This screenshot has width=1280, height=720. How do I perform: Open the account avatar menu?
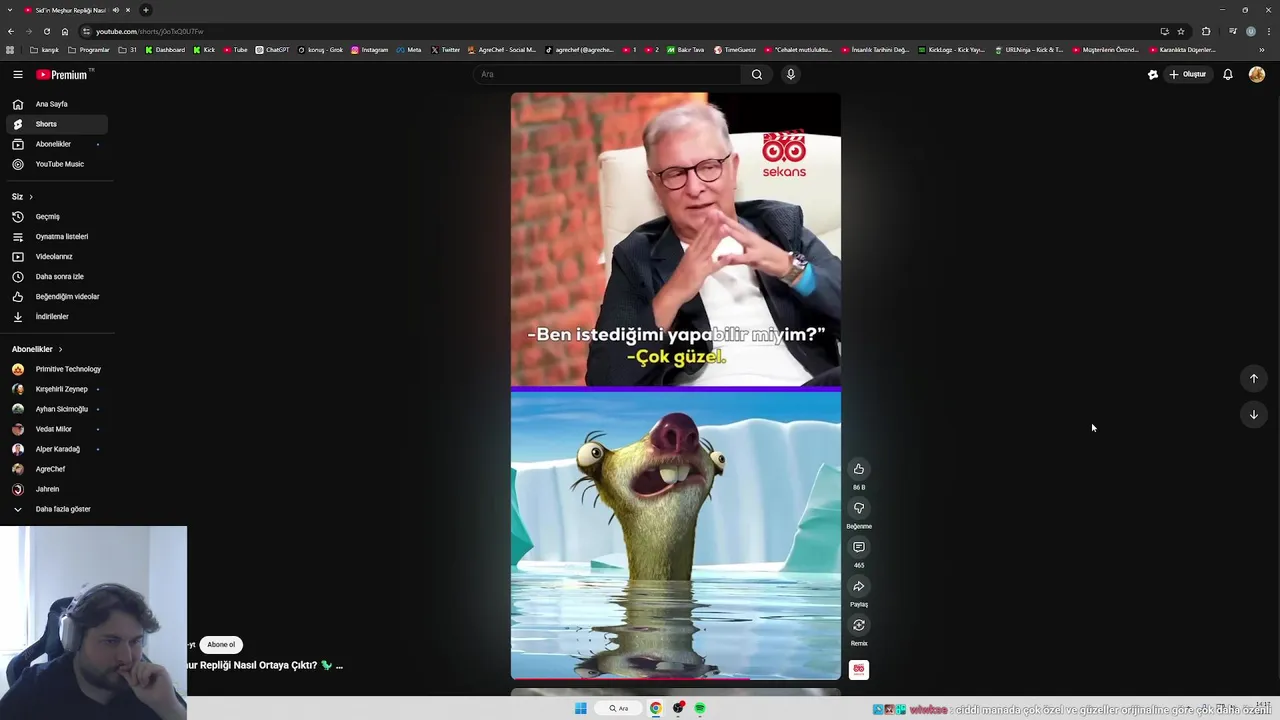pyautogui.click(x=1257, y=74)
